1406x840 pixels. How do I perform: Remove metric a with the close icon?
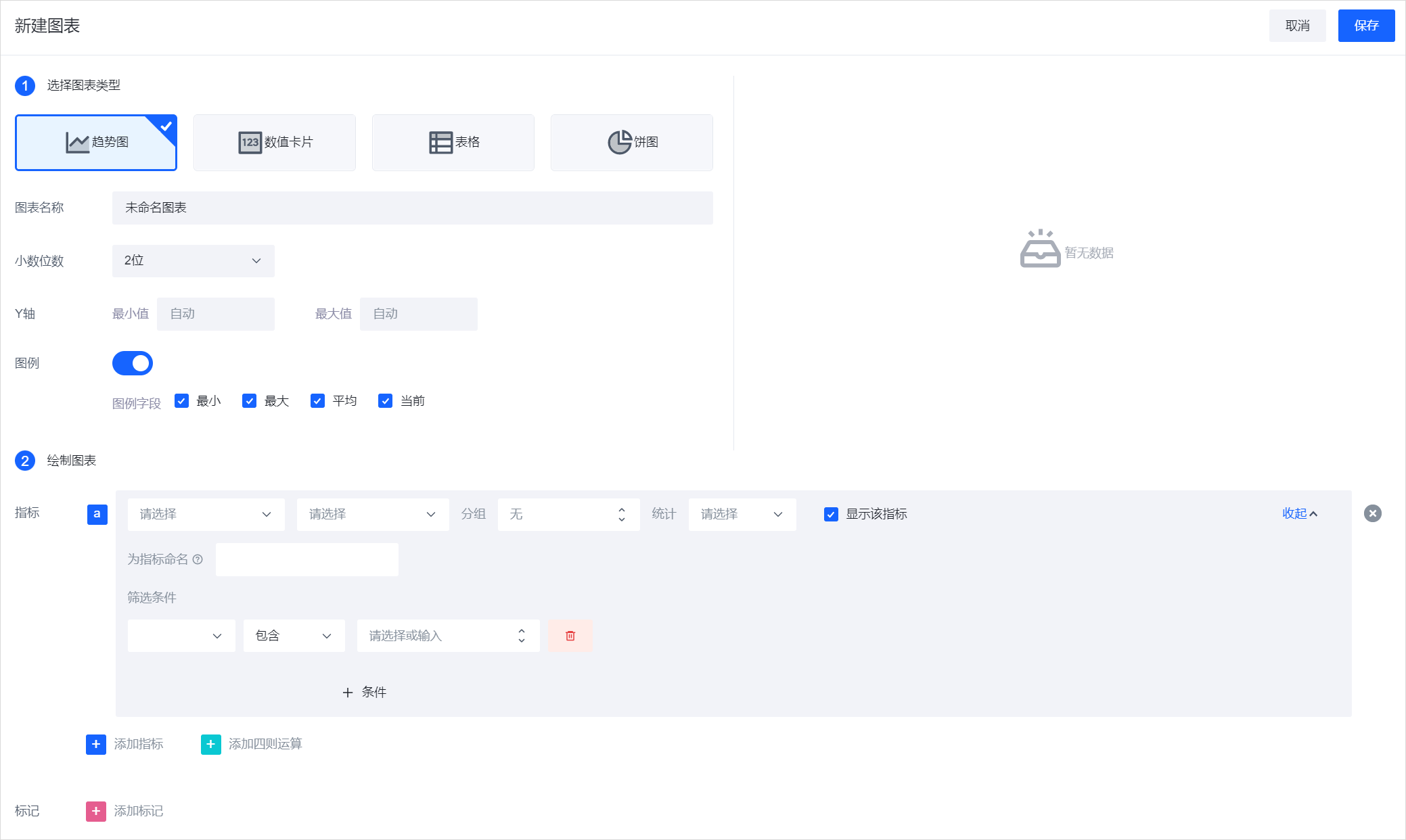pos(1373,514)
